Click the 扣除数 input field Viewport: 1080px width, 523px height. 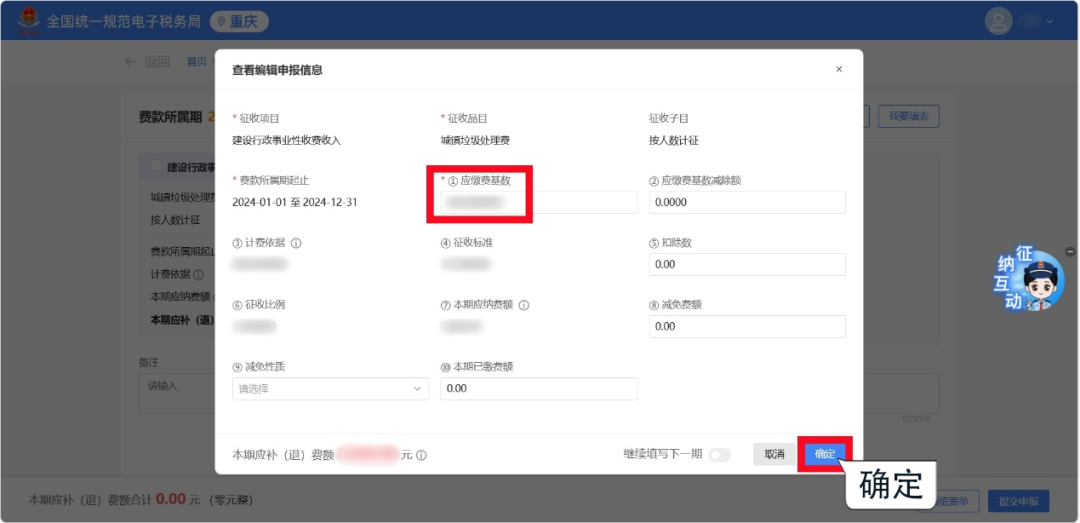(x=746, y=265)
